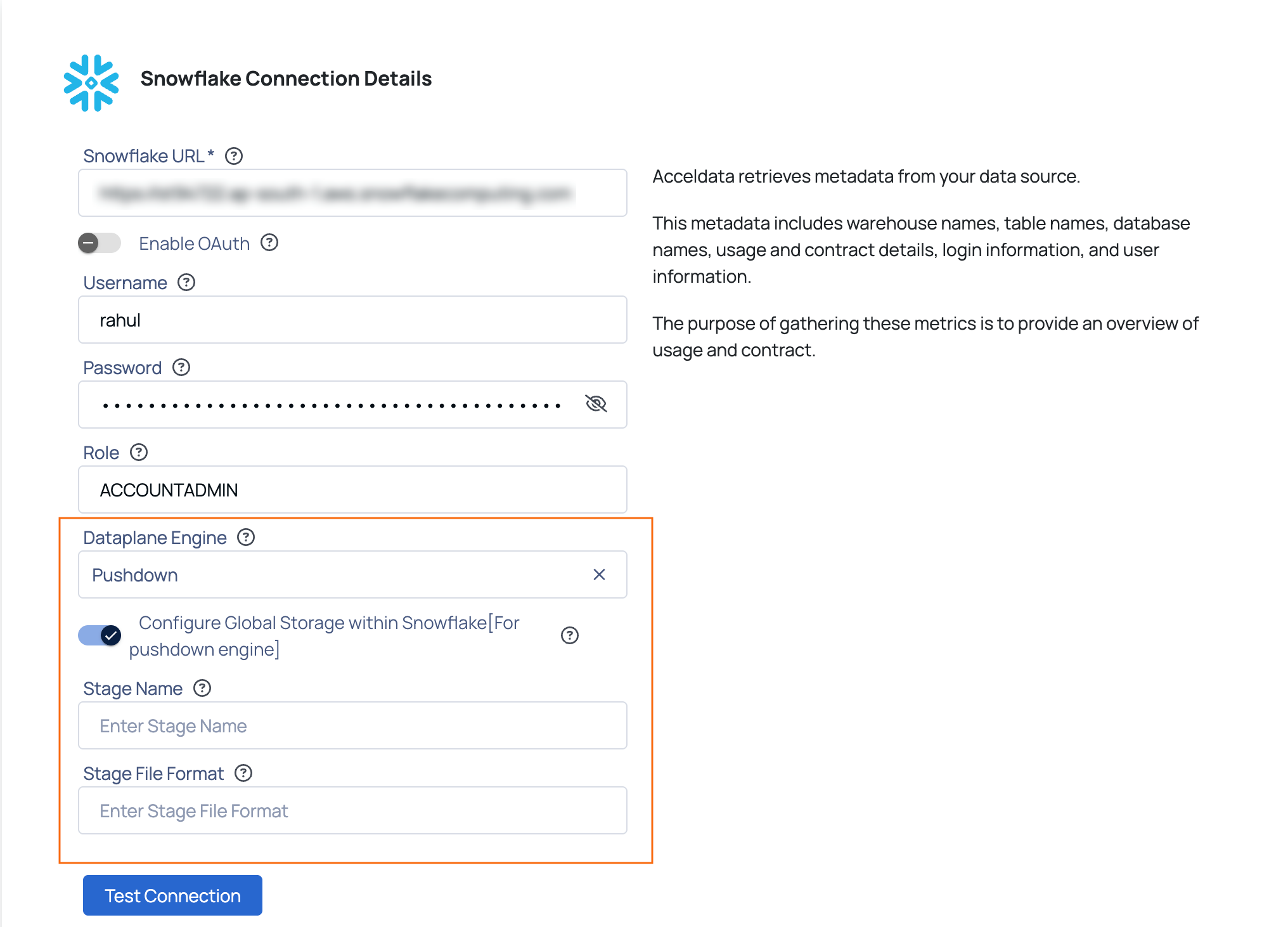Show help tooltip for Dataplane Engine
The height and width of the screenshot is (927, 1288).
[246, 538]
